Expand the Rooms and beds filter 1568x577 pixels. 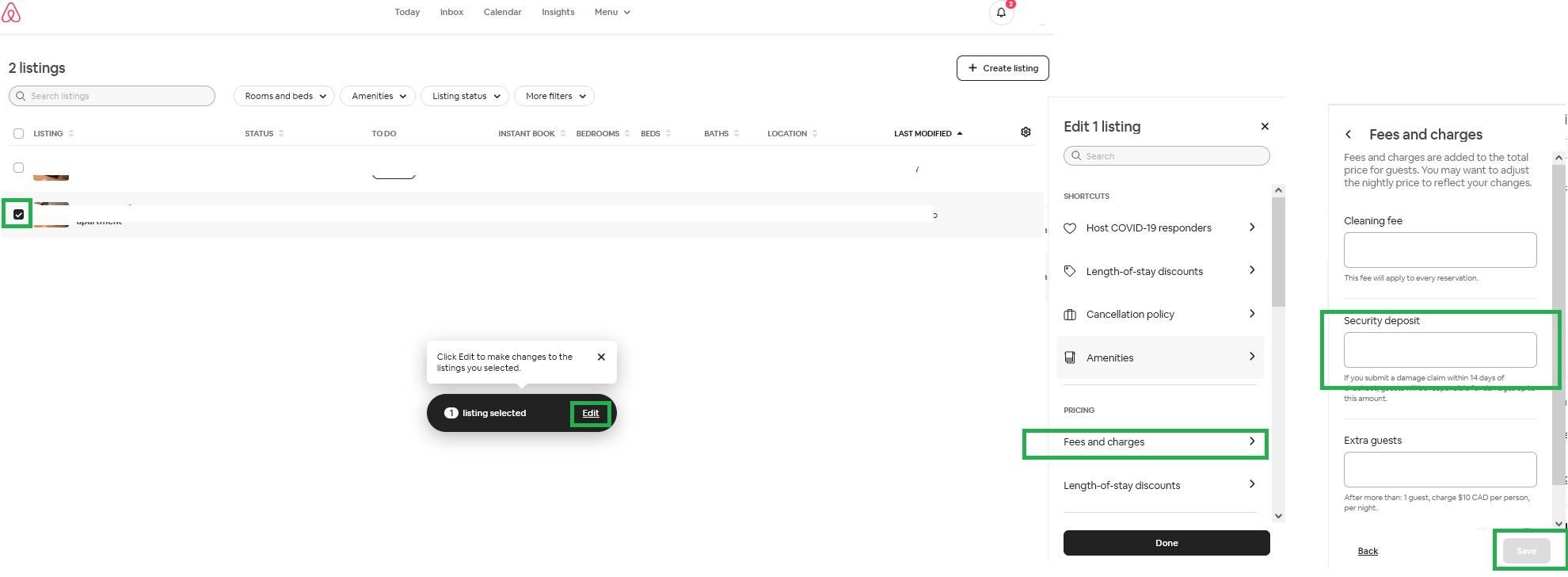click(284, 96)
